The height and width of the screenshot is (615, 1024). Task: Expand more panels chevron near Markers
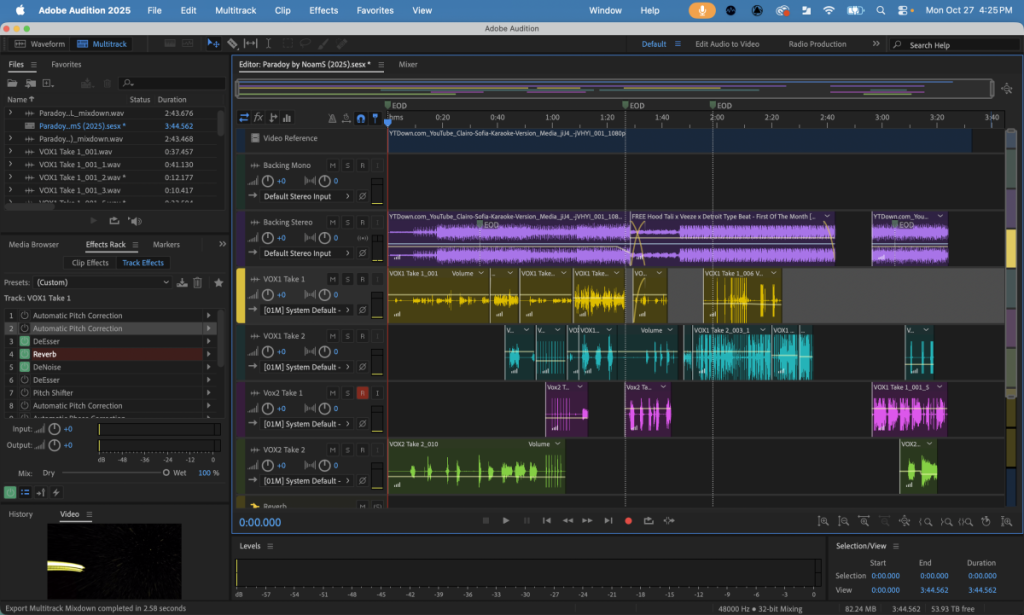[x=222, y=244]
